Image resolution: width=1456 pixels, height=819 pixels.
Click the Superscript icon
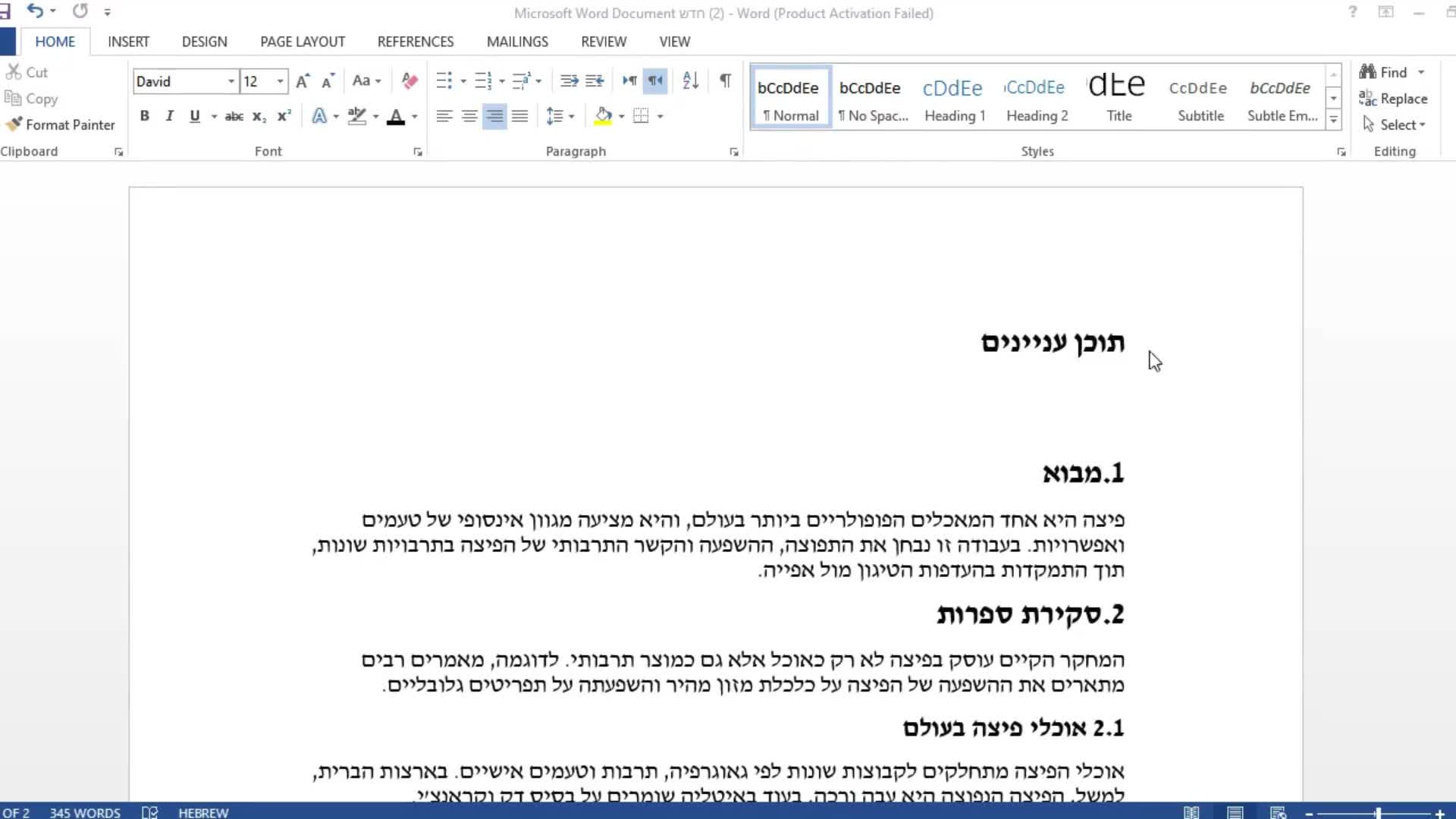tap(284, 116)
